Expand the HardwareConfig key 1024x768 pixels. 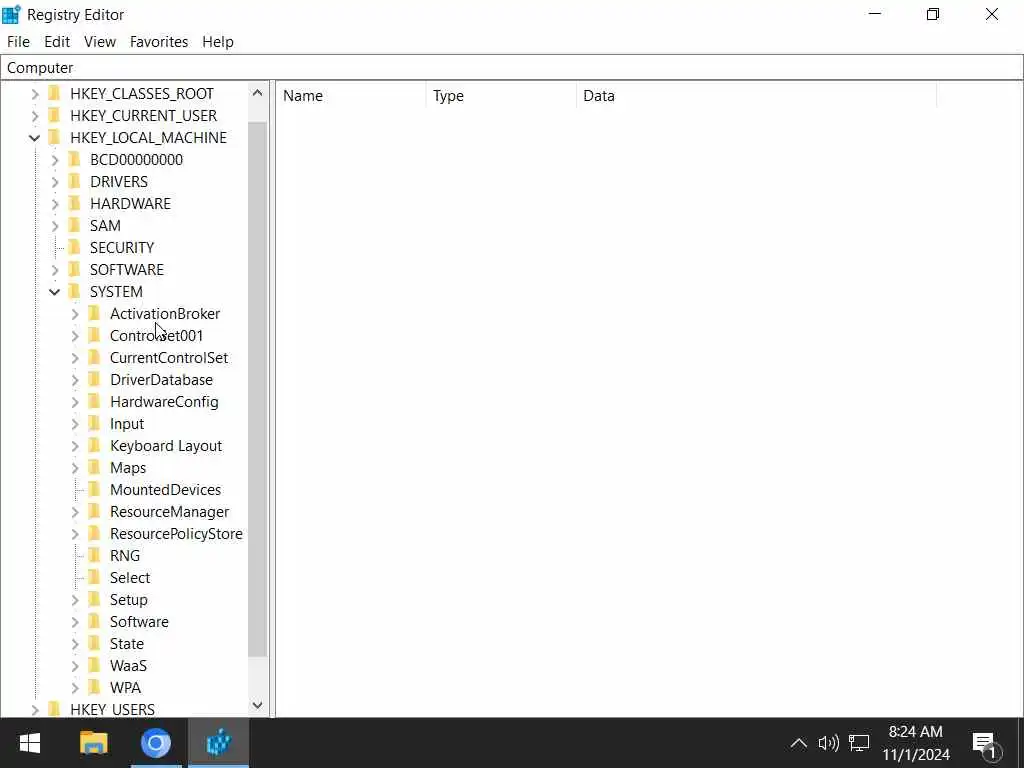pos(75,402)
